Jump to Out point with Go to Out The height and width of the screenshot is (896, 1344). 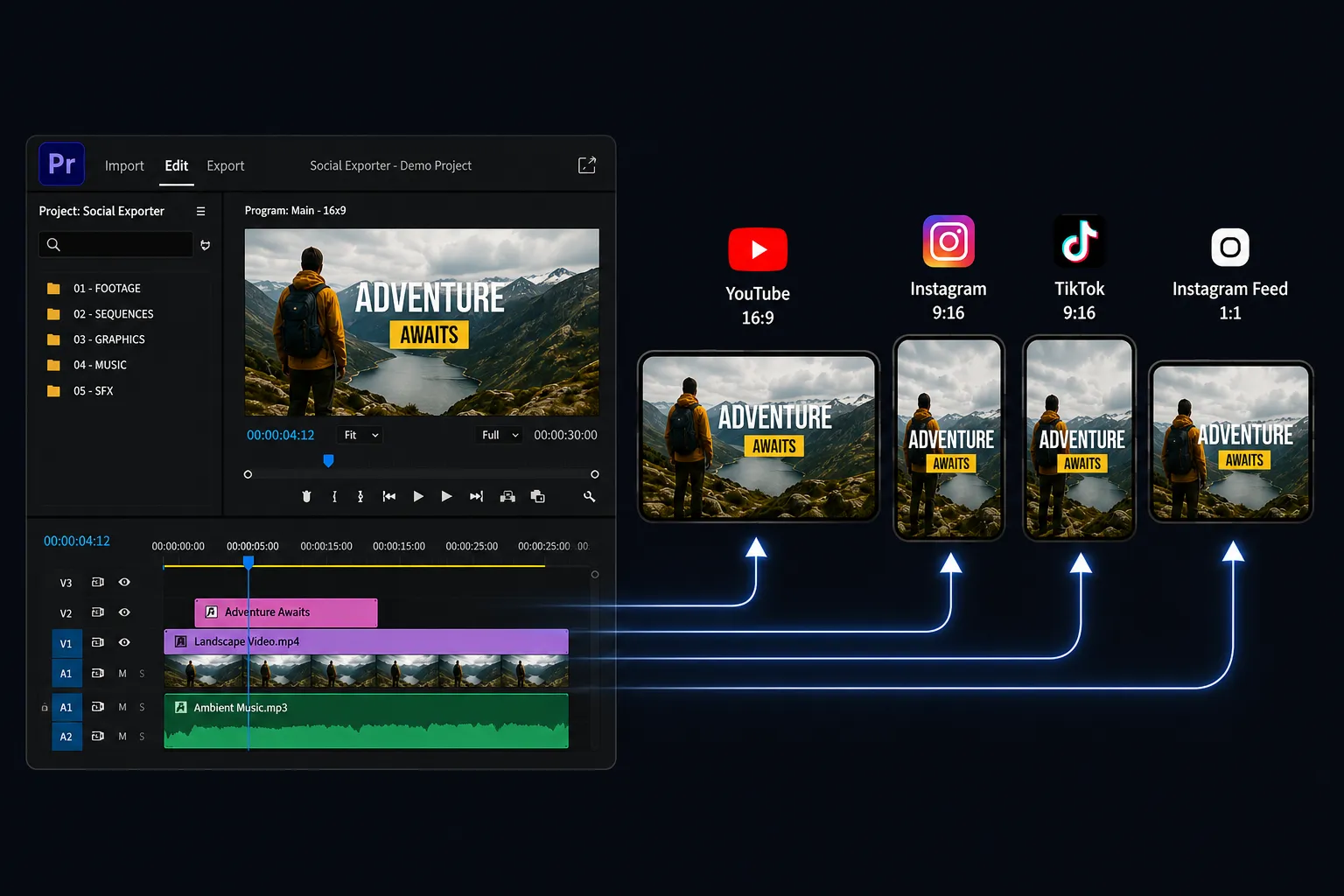click(476, 496)
